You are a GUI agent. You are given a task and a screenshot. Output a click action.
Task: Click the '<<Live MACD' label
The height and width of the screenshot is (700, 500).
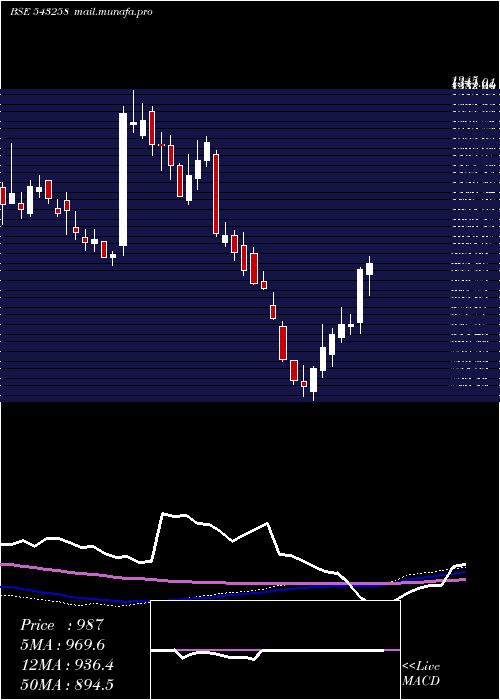421,674
